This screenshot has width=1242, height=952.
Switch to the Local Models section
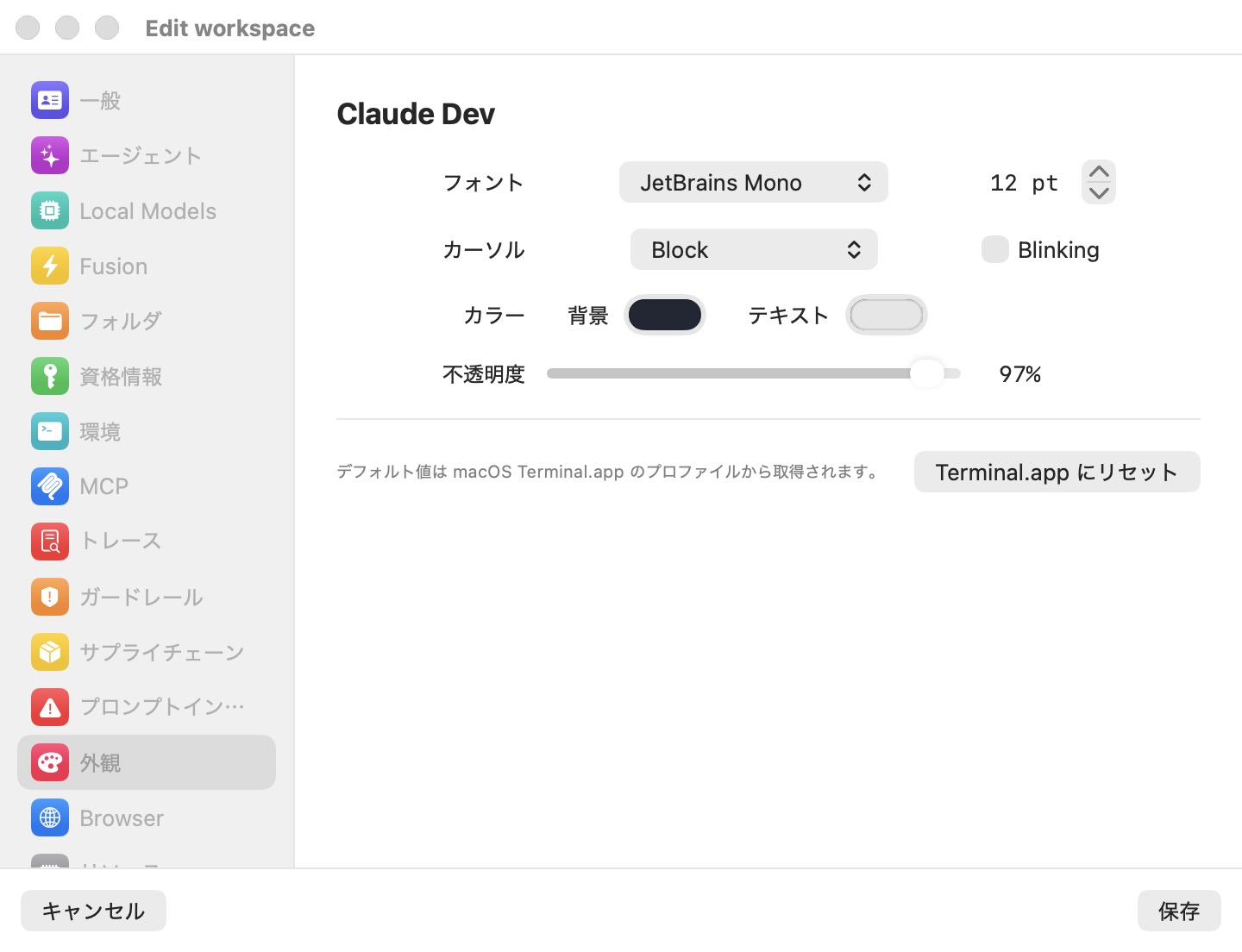[x=147, y=211]
